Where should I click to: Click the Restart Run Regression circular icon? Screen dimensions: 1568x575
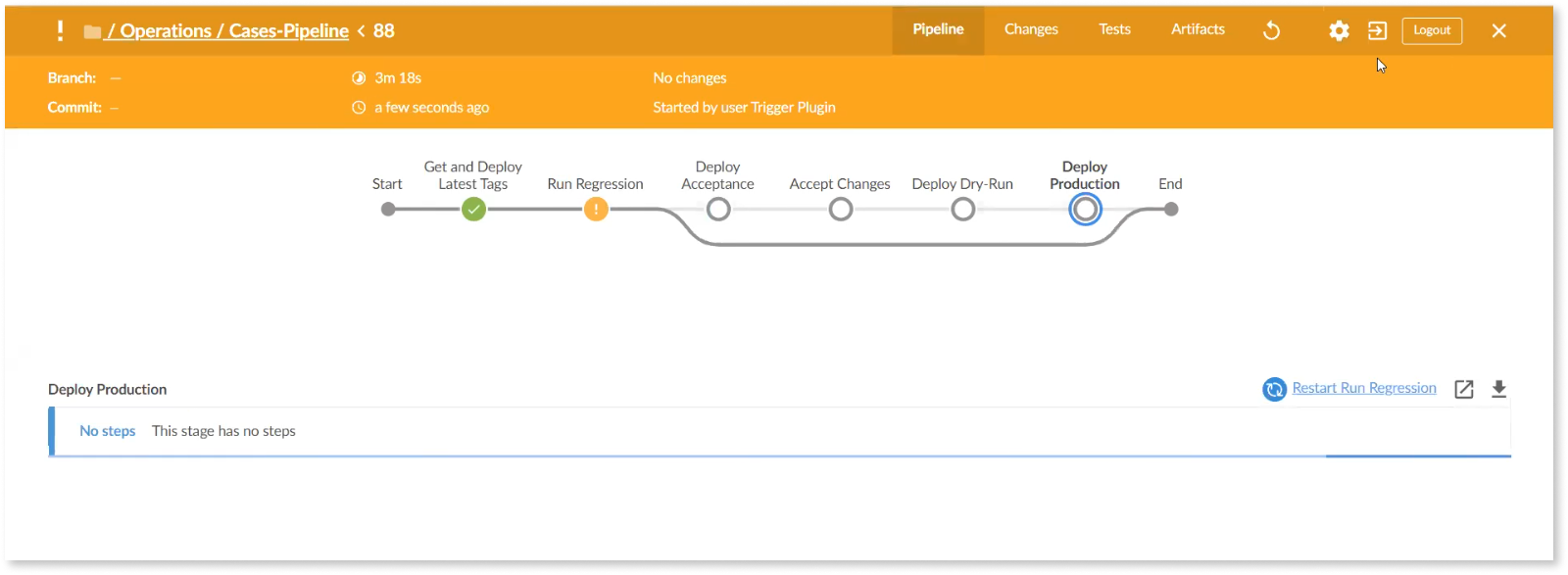pos(1274,390)
